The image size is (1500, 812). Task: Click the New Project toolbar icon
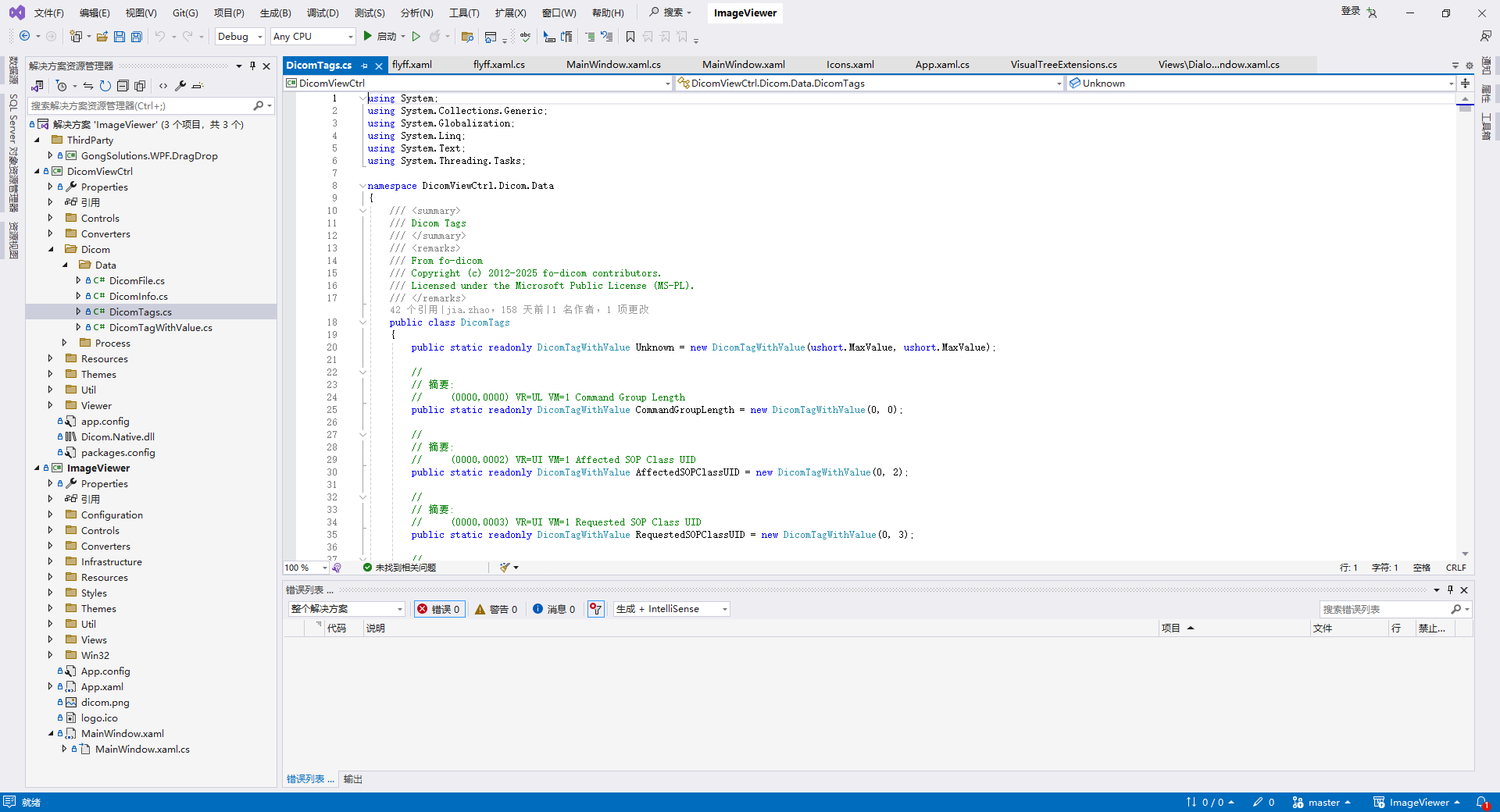[x=76, y=37]
